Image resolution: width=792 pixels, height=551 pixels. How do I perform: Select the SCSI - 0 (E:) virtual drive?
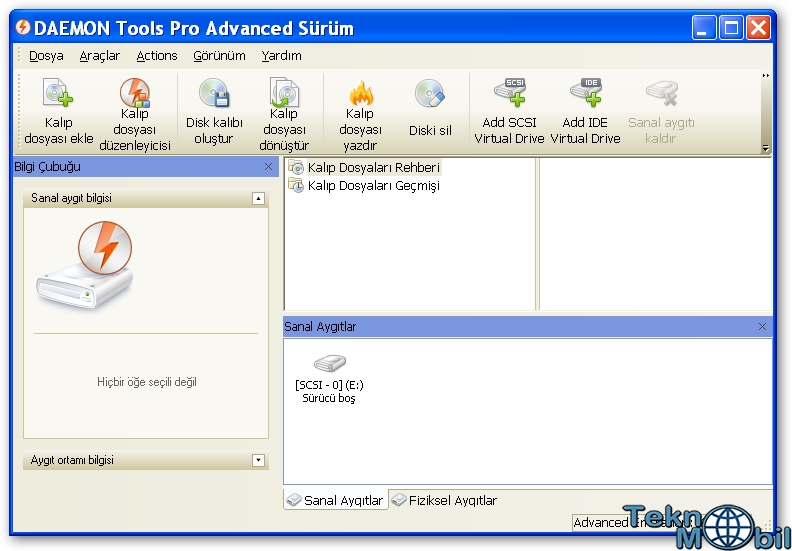329,378
